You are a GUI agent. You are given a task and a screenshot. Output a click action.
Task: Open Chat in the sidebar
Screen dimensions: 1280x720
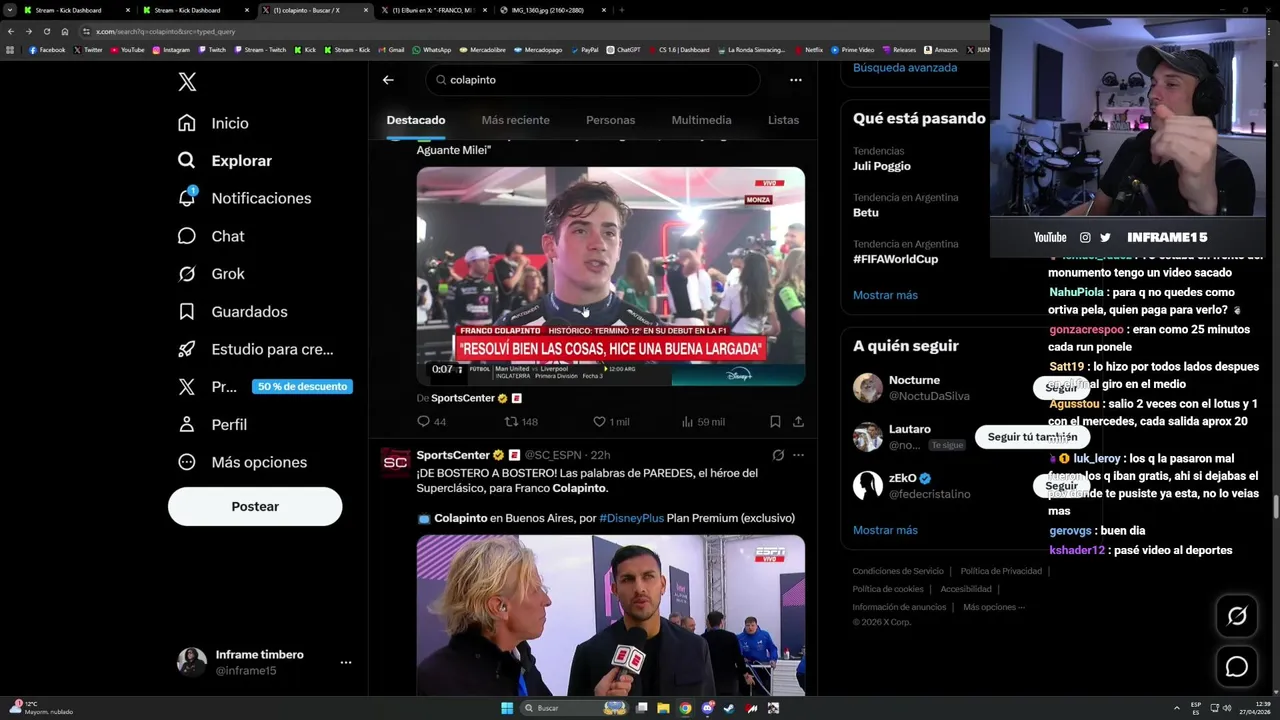pyautogui.click(x=210, y=236)
